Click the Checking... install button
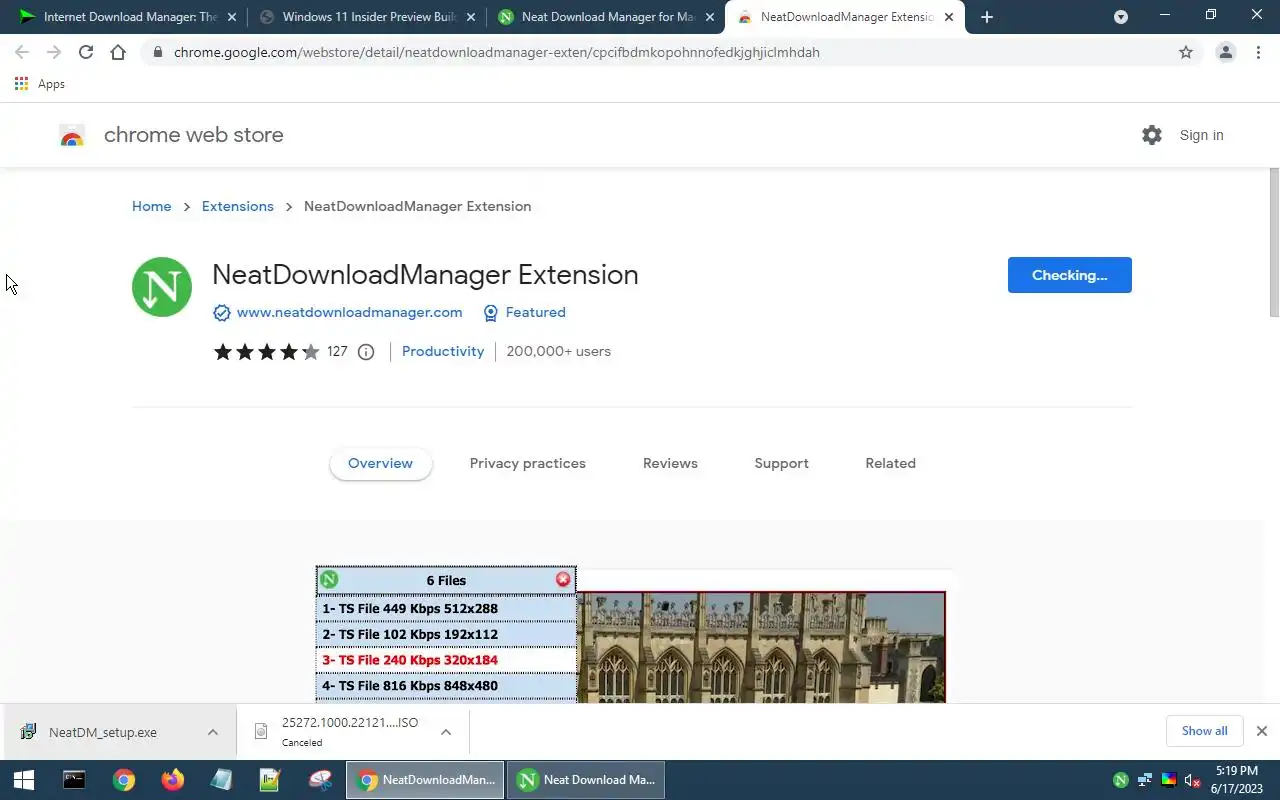 [1069, 275]
